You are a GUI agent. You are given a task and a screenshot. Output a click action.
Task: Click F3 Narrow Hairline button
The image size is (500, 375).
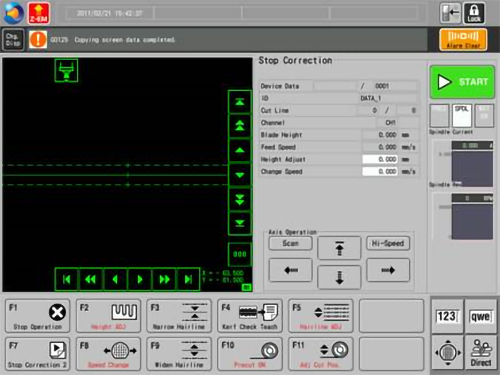(x=179, y=316)
